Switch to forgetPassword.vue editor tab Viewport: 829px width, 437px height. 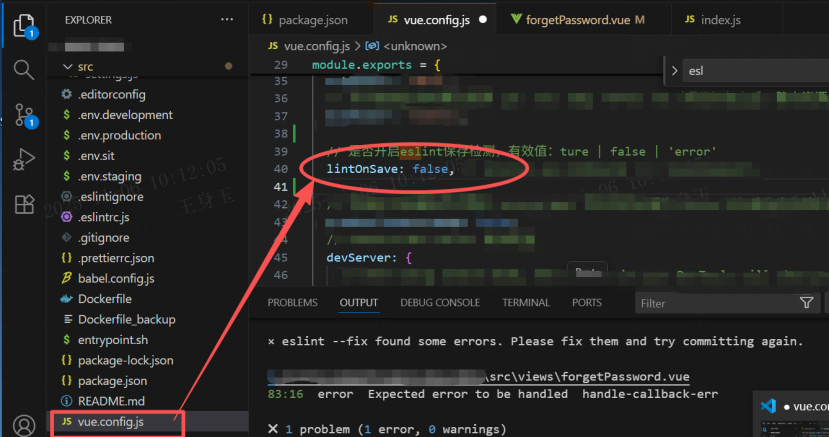(x=584, y=20)
